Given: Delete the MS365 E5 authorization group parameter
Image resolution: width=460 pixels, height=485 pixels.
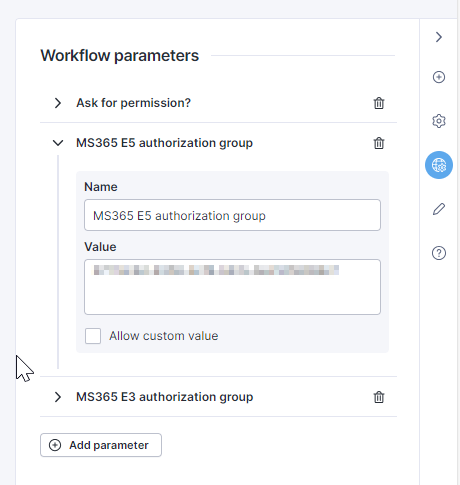Looking at the screenshot, I should click(379, 143).
